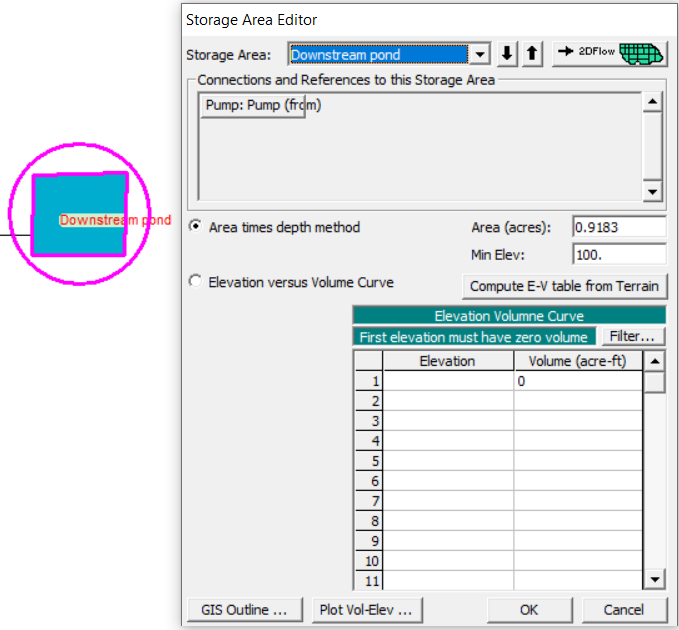
Task: Open the Filter... dialog
Action: pyautogui.click(x=633, y=336)
